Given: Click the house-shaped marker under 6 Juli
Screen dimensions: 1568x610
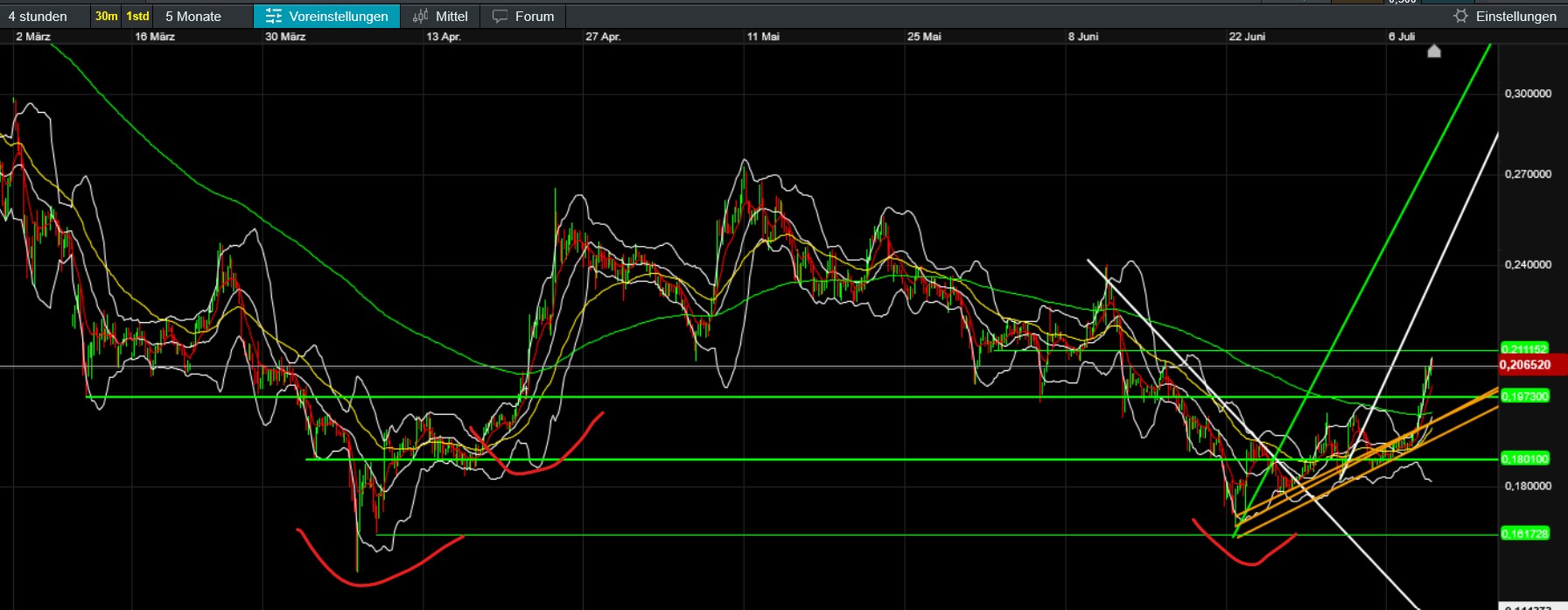Looking at the screenshot, I should tap(1433, 52).
